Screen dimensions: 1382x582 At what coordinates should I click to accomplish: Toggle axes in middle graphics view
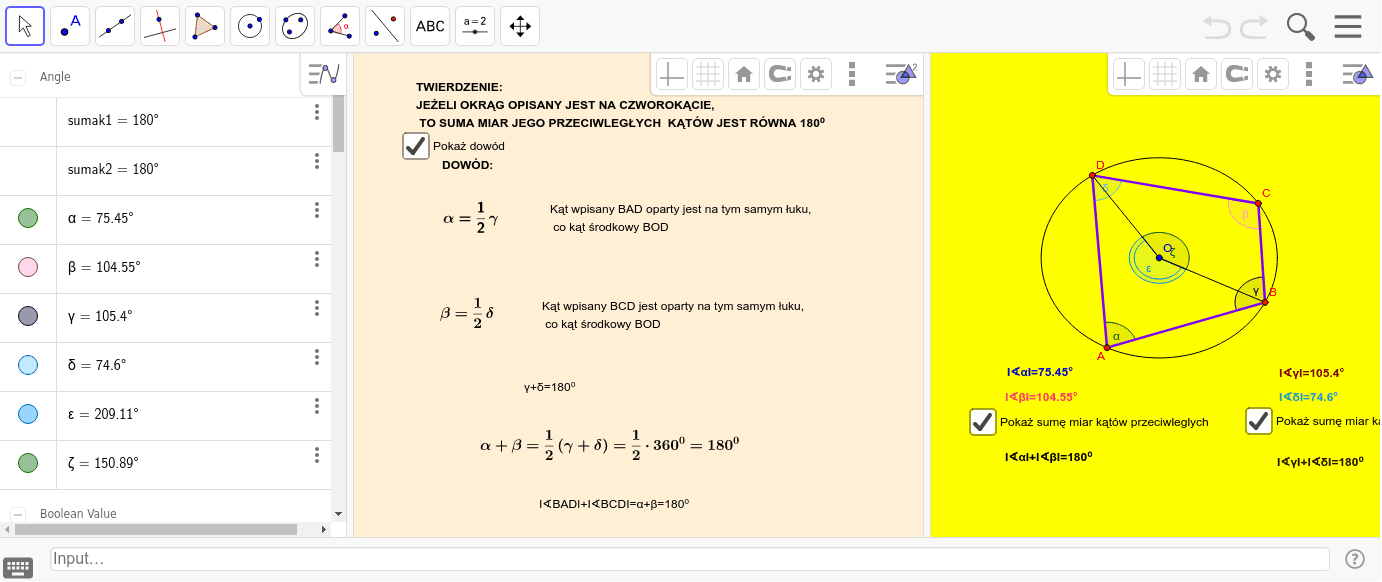click(671, 74)
